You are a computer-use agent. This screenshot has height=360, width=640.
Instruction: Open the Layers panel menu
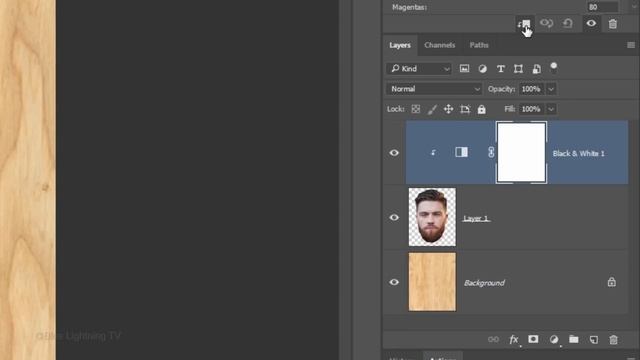[x=631, y=45]
